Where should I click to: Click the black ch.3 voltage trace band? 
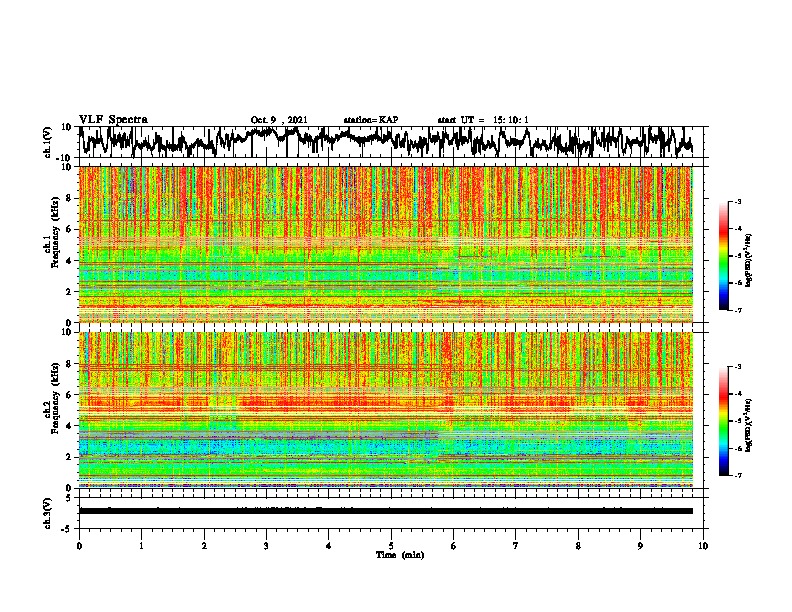386,511
